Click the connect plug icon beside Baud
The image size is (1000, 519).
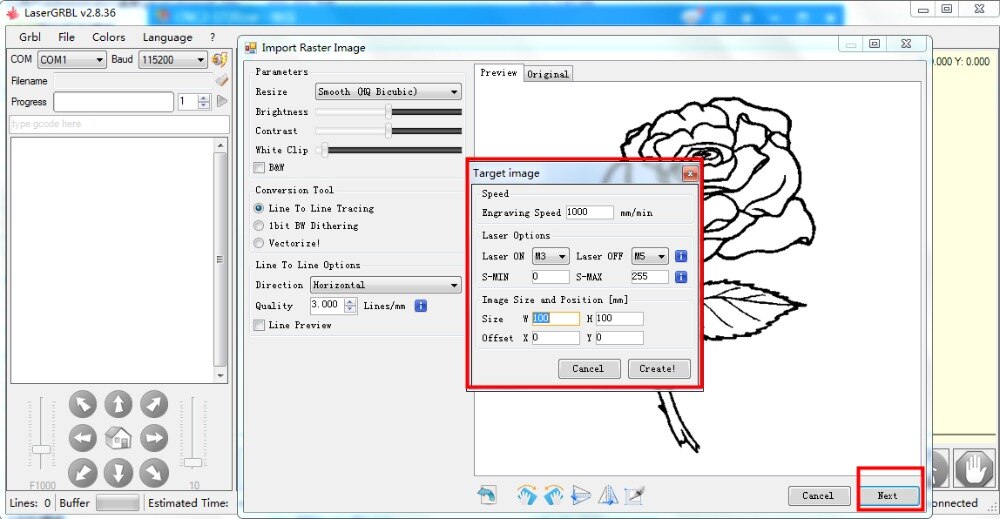(x=219, y=59)
